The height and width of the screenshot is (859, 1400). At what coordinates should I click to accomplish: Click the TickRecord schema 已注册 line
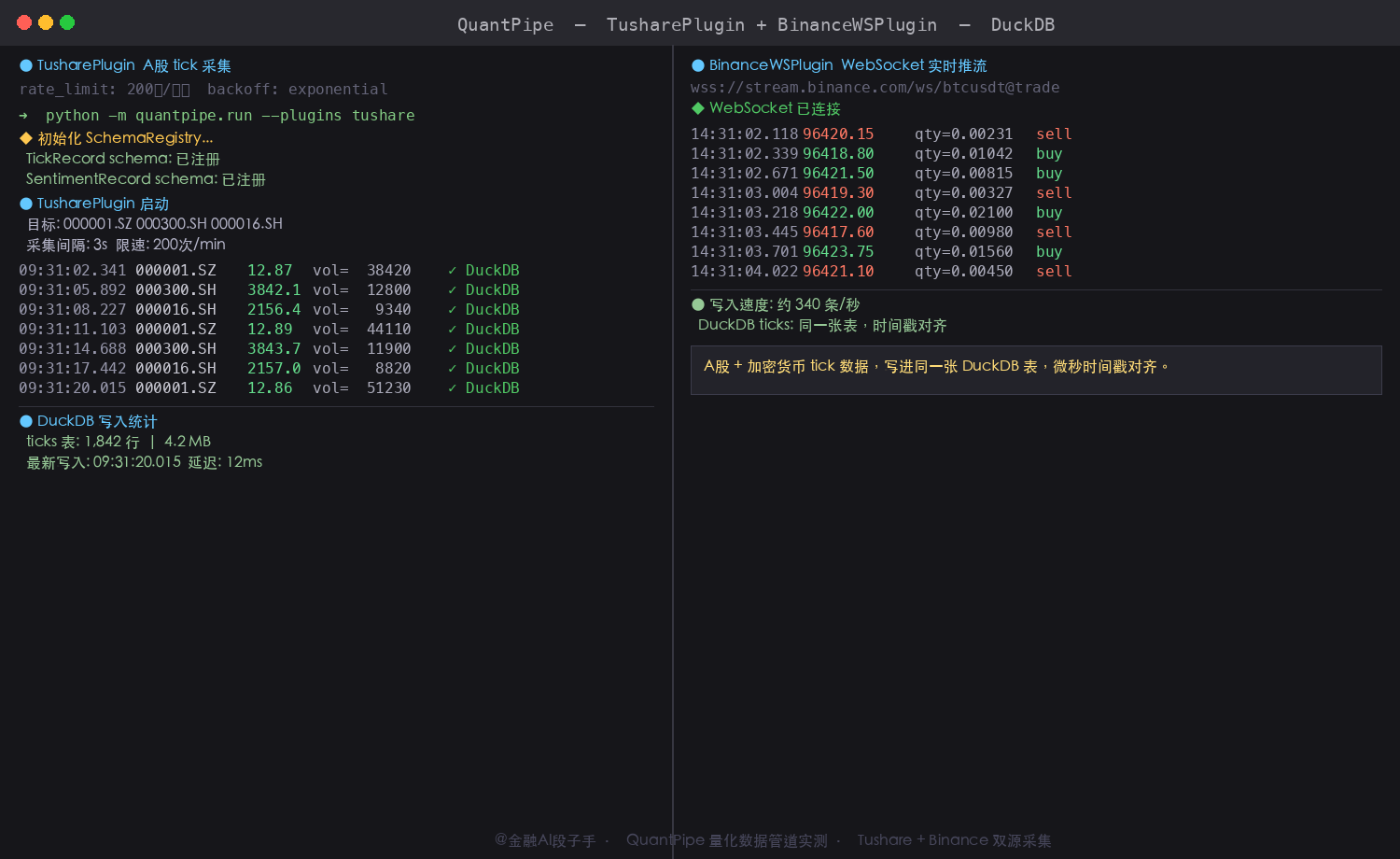tap(123, 159)
